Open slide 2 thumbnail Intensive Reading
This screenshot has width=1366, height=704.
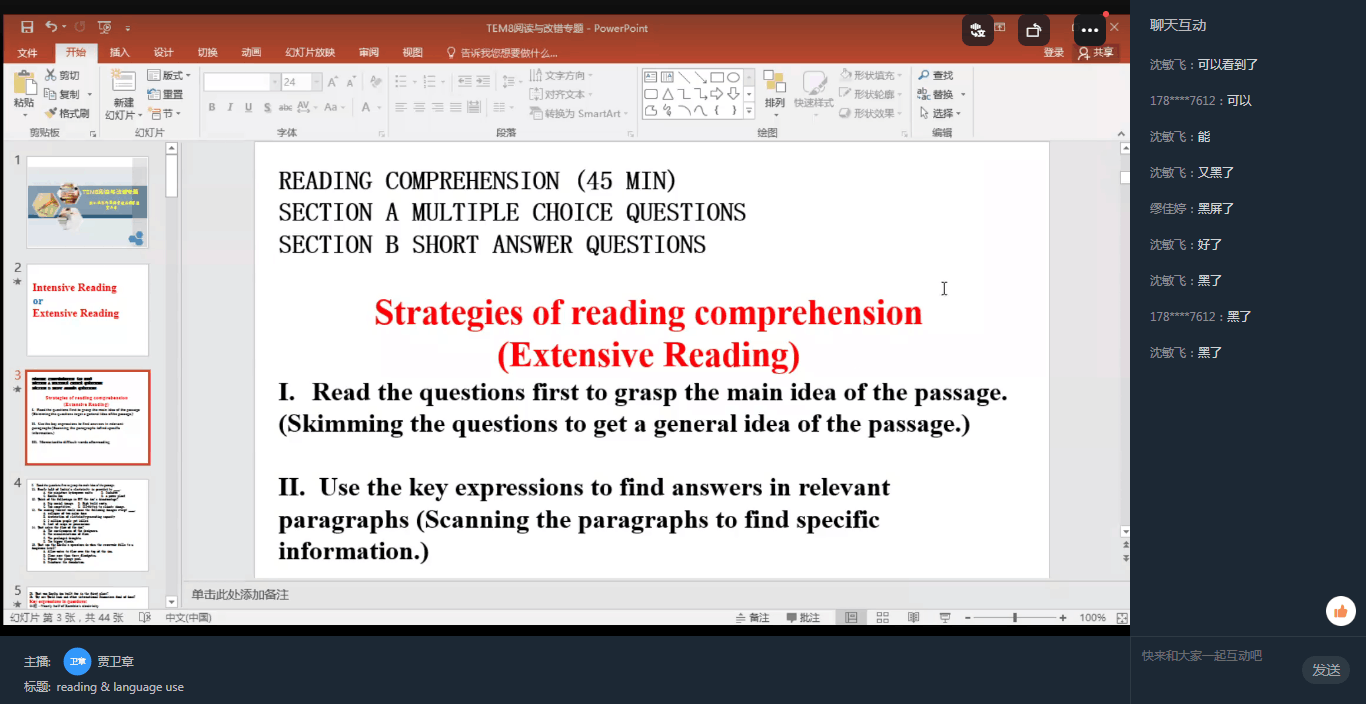pyautogui.click(x=88, y=310)
